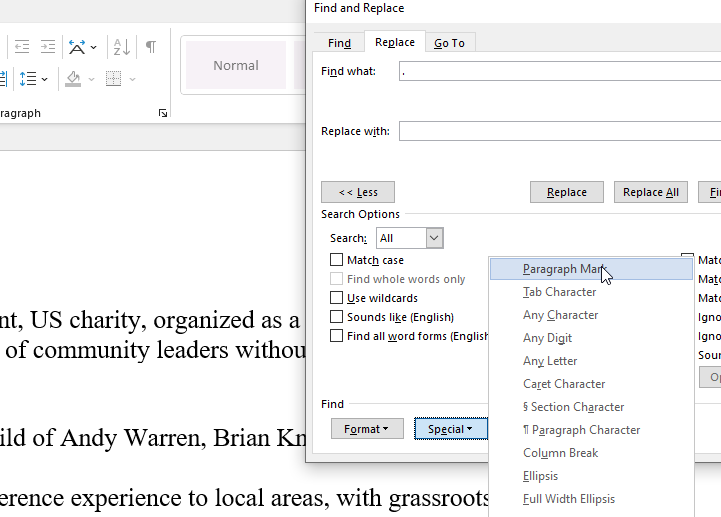Expand the Special button dropdown
The height and width of the screenshot is (517, 721).
click(450, 429)
